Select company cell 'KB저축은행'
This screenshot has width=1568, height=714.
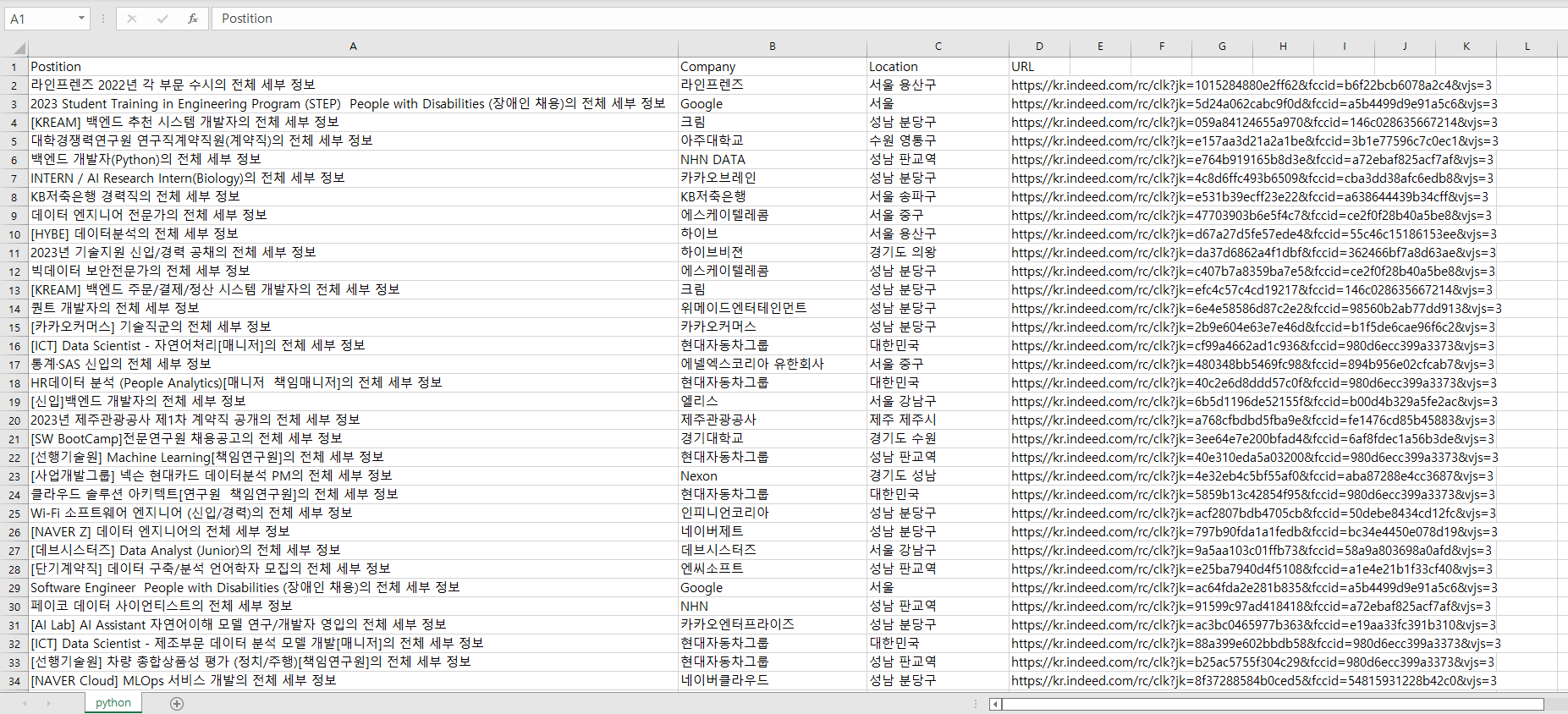coord(773,196)
